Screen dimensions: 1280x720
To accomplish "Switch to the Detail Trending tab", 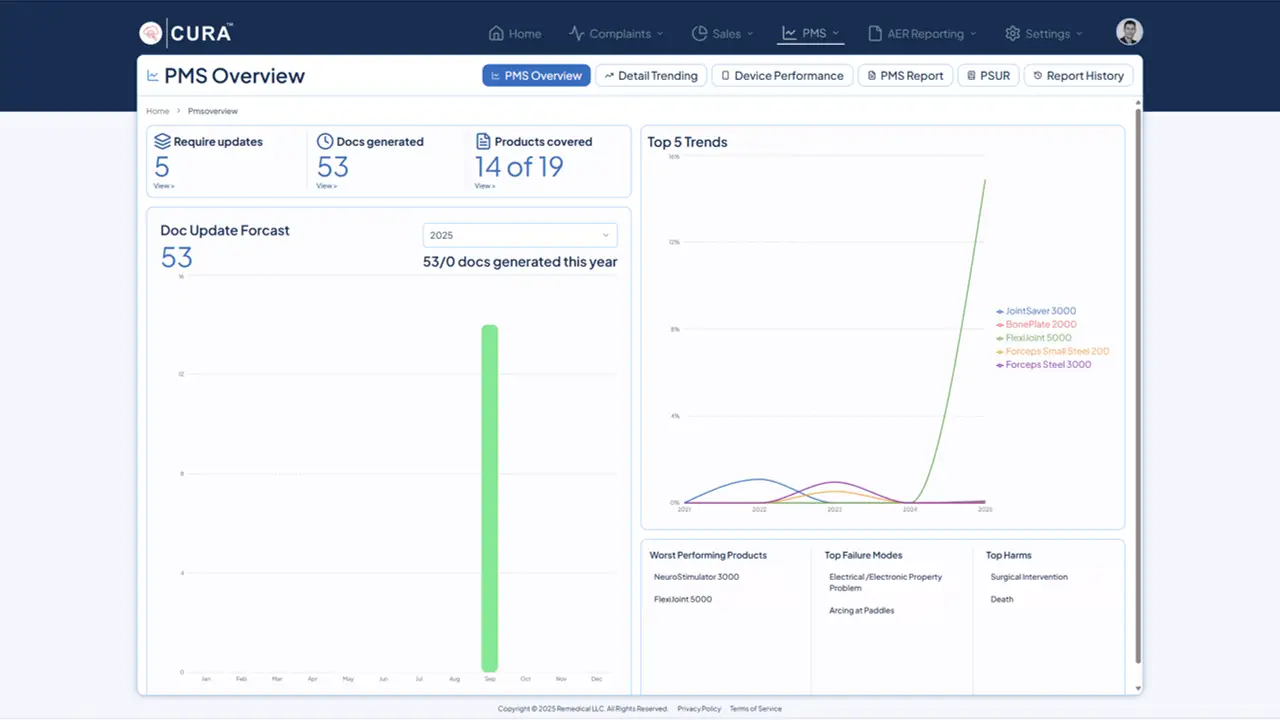I will 651,76.
